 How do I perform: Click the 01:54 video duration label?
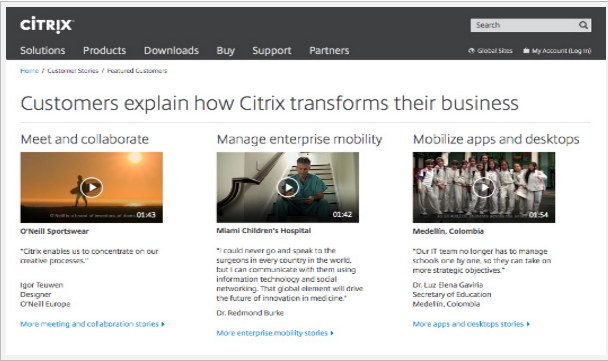coord(539,215)
